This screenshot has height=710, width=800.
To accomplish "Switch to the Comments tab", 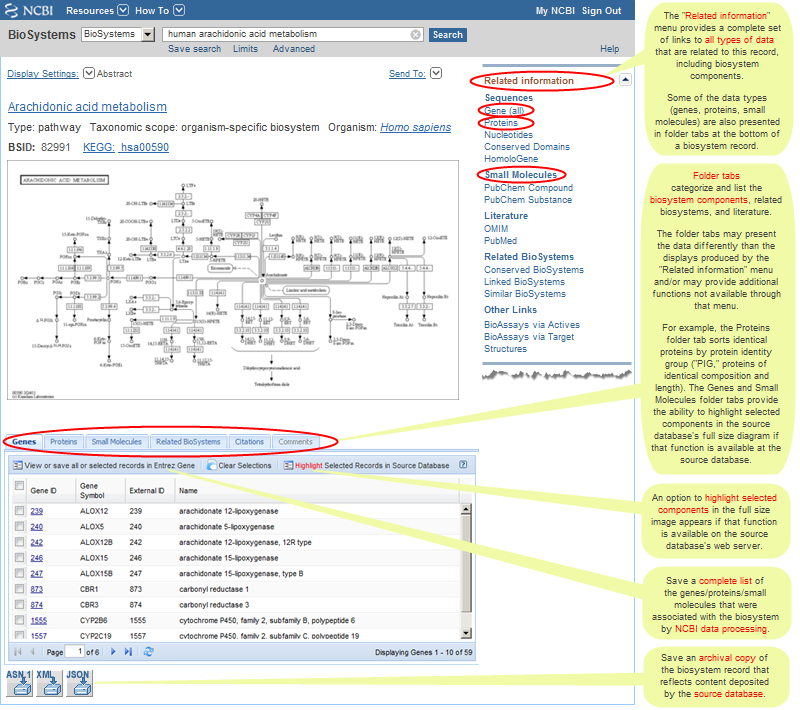I will click(295, 442).
